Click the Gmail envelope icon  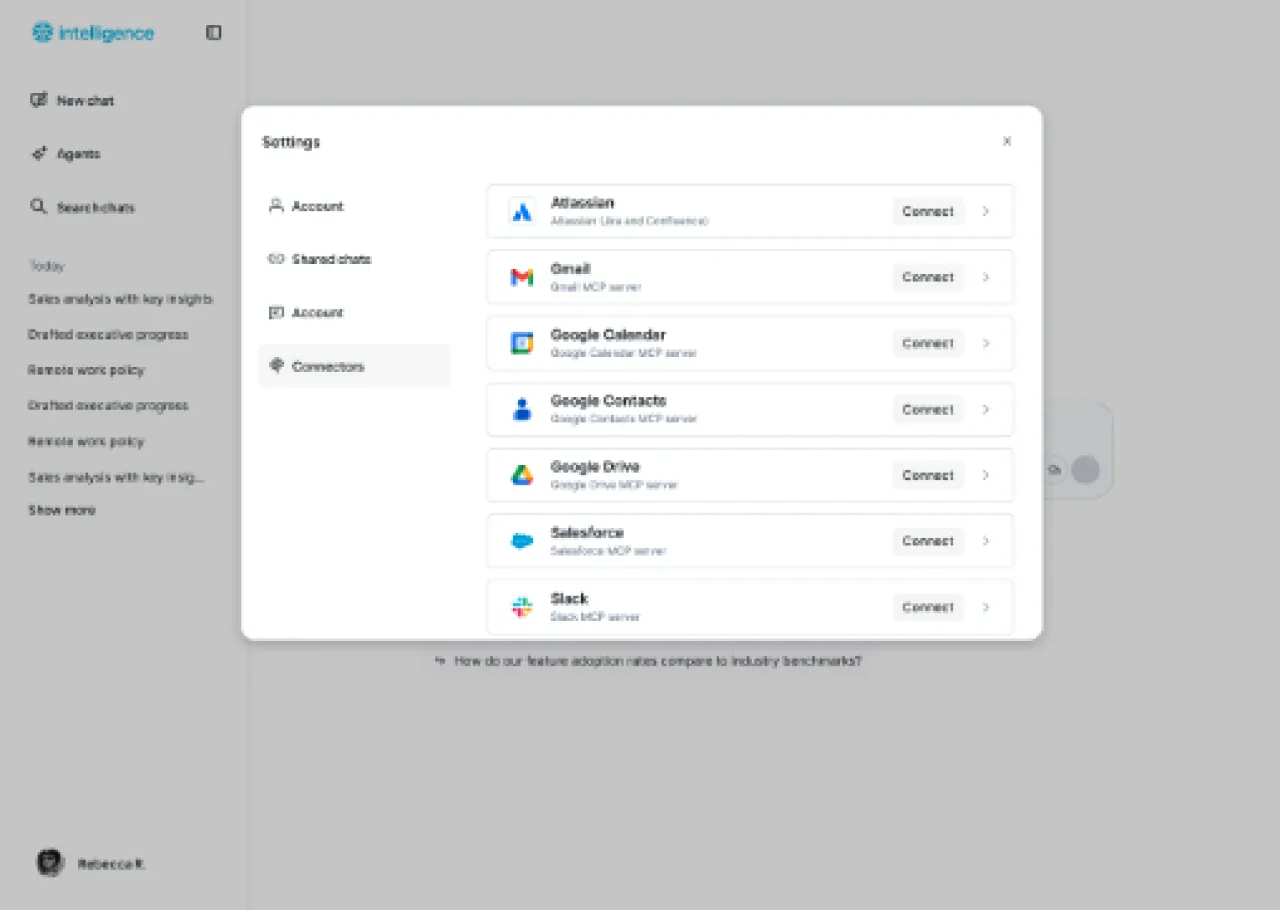(522, 278)
